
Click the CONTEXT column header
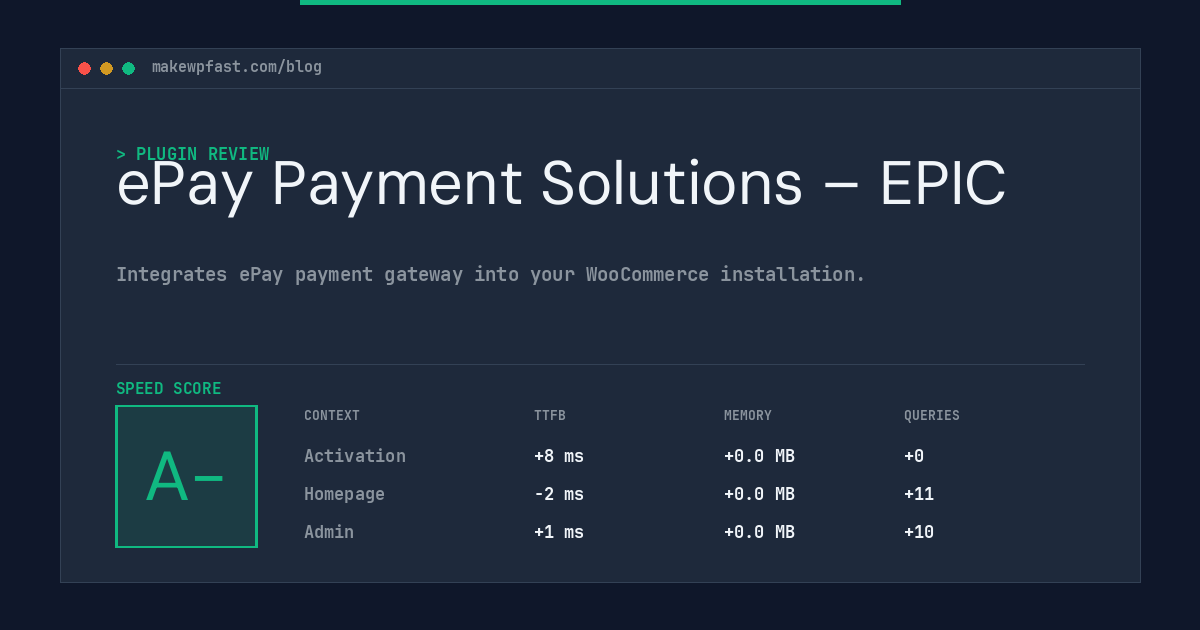pos(332,416)
